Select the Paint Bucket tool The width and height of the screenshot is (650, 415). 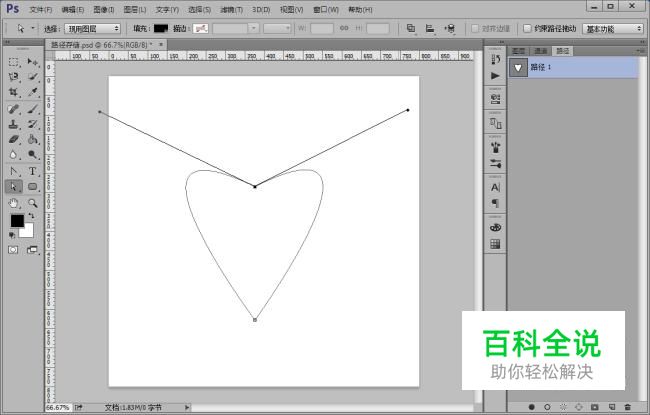coord(32,139)
